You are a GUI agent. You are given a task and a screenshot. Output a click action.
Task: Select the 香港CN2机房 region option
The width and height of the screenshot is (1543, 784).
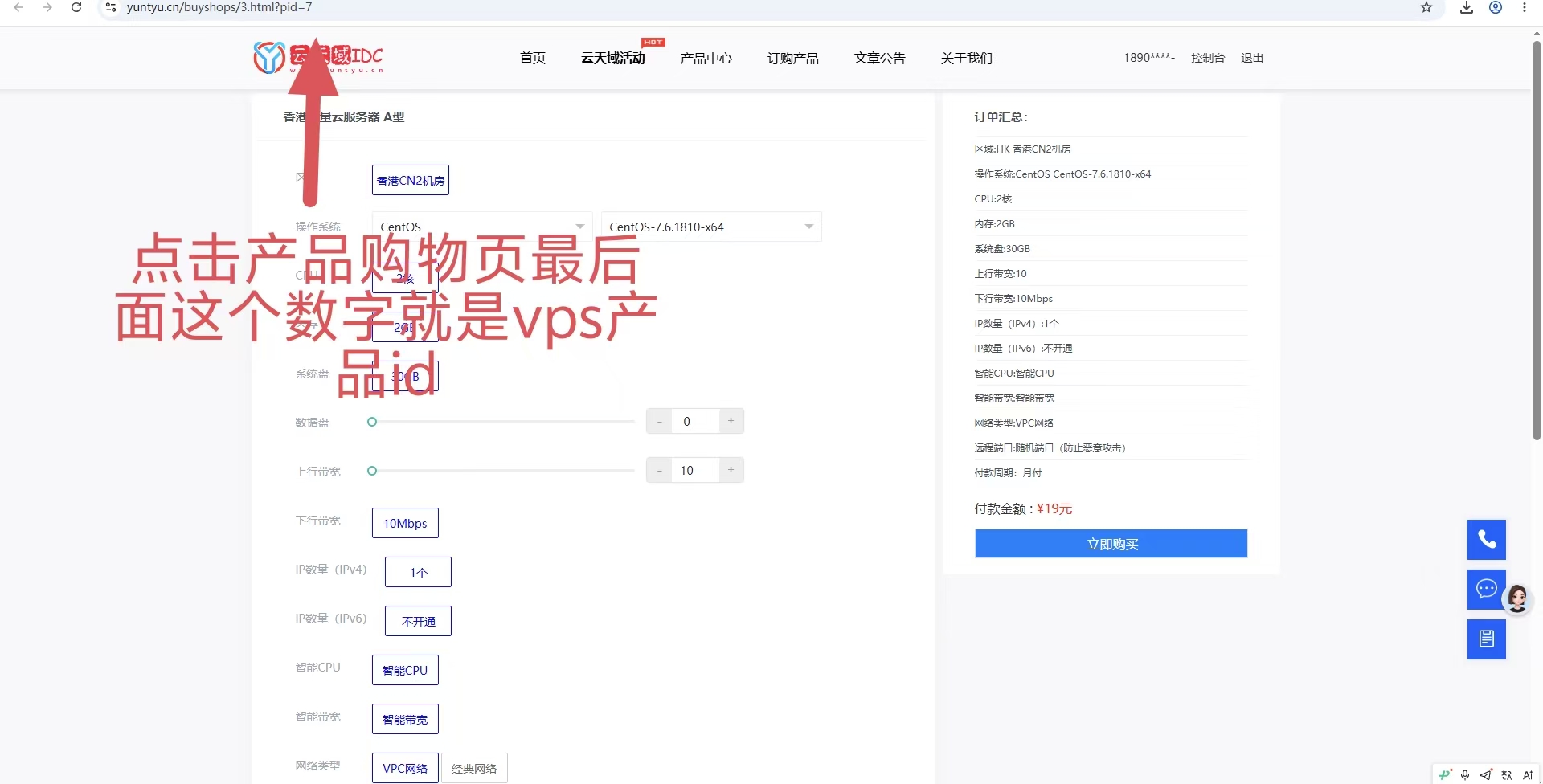pos(411,180)
